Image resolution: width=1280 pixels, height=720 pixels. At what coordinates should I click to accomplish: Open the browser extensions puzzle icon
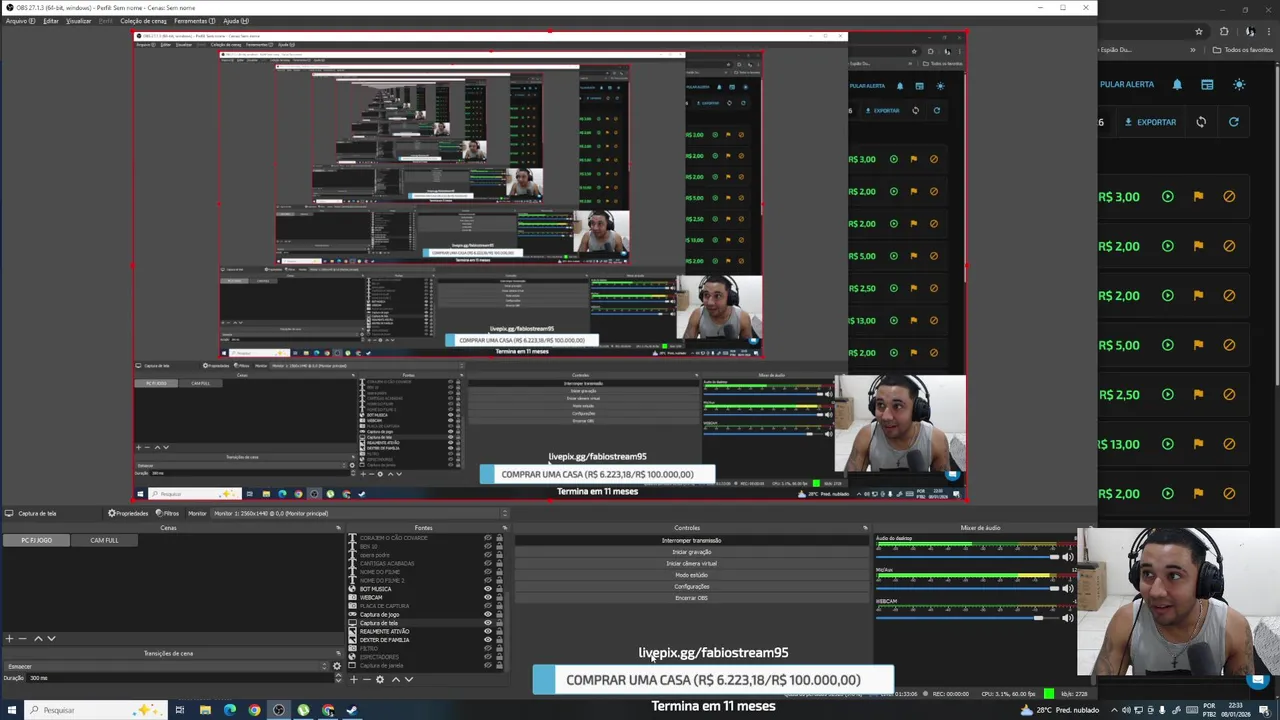[1224, 31]
